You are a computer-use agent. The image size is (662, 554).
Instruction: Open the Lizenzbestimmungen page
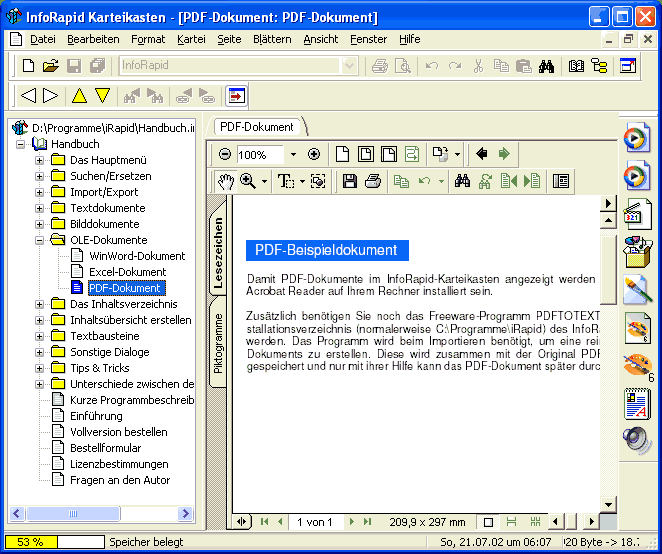[119, 464]
